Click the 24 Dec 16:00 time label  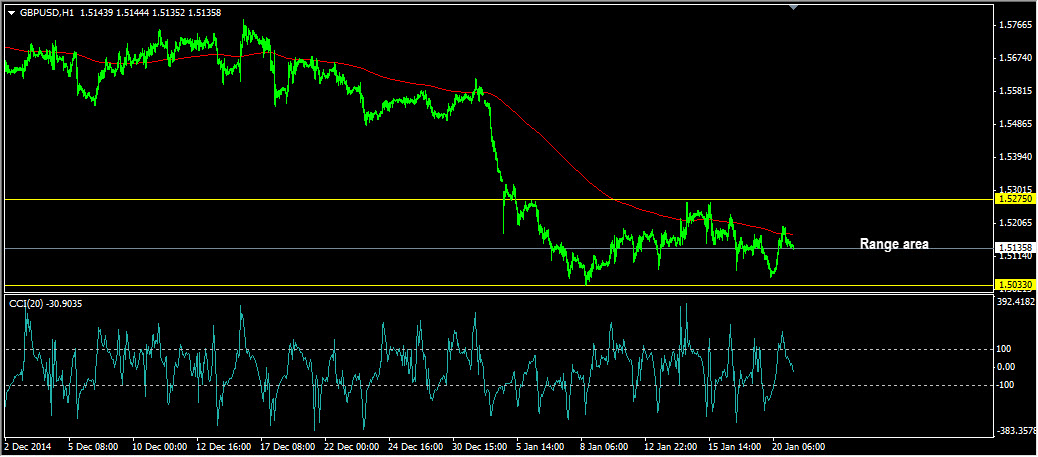[416, 446]
